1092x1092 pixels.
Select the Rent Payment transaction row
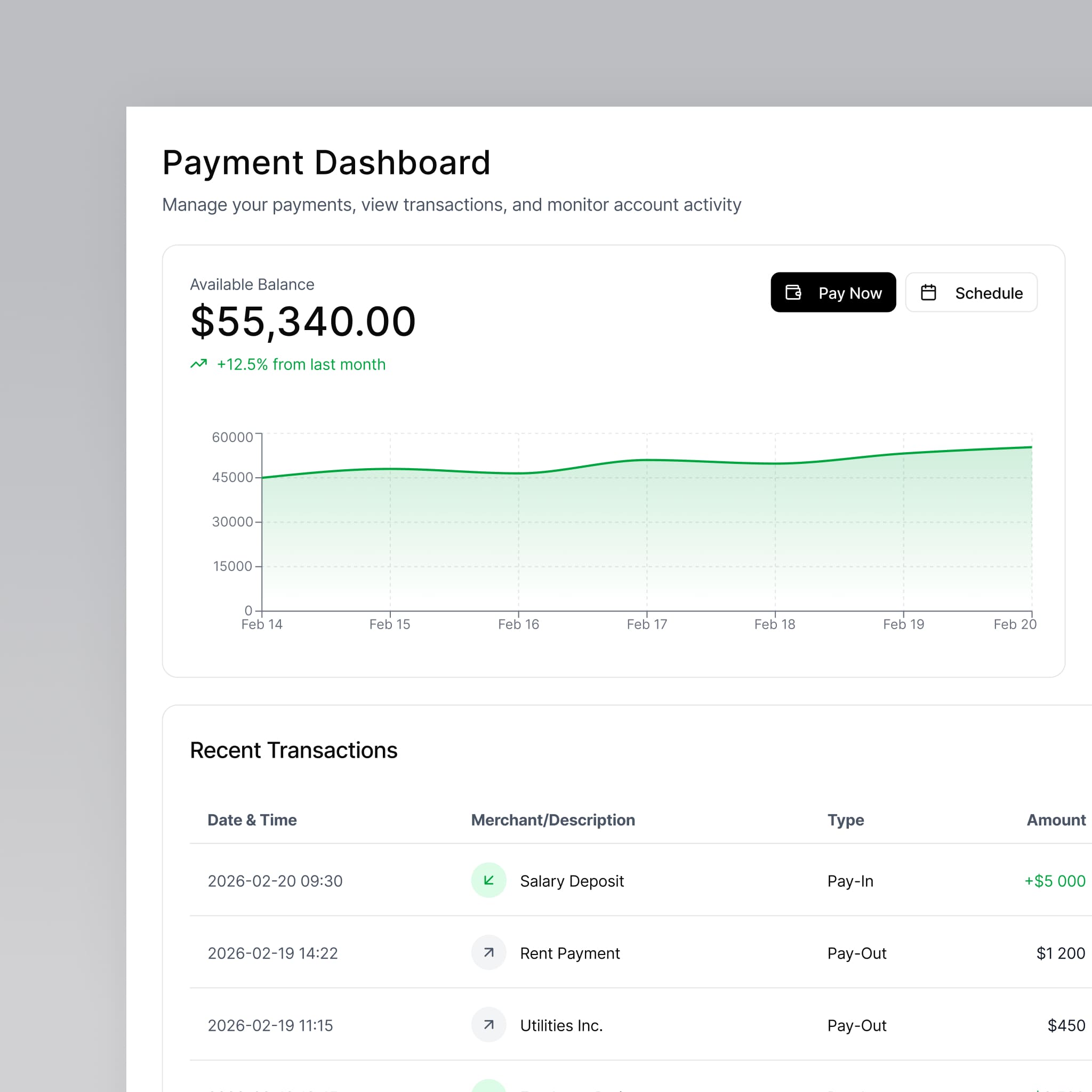(x=622, y=952)
